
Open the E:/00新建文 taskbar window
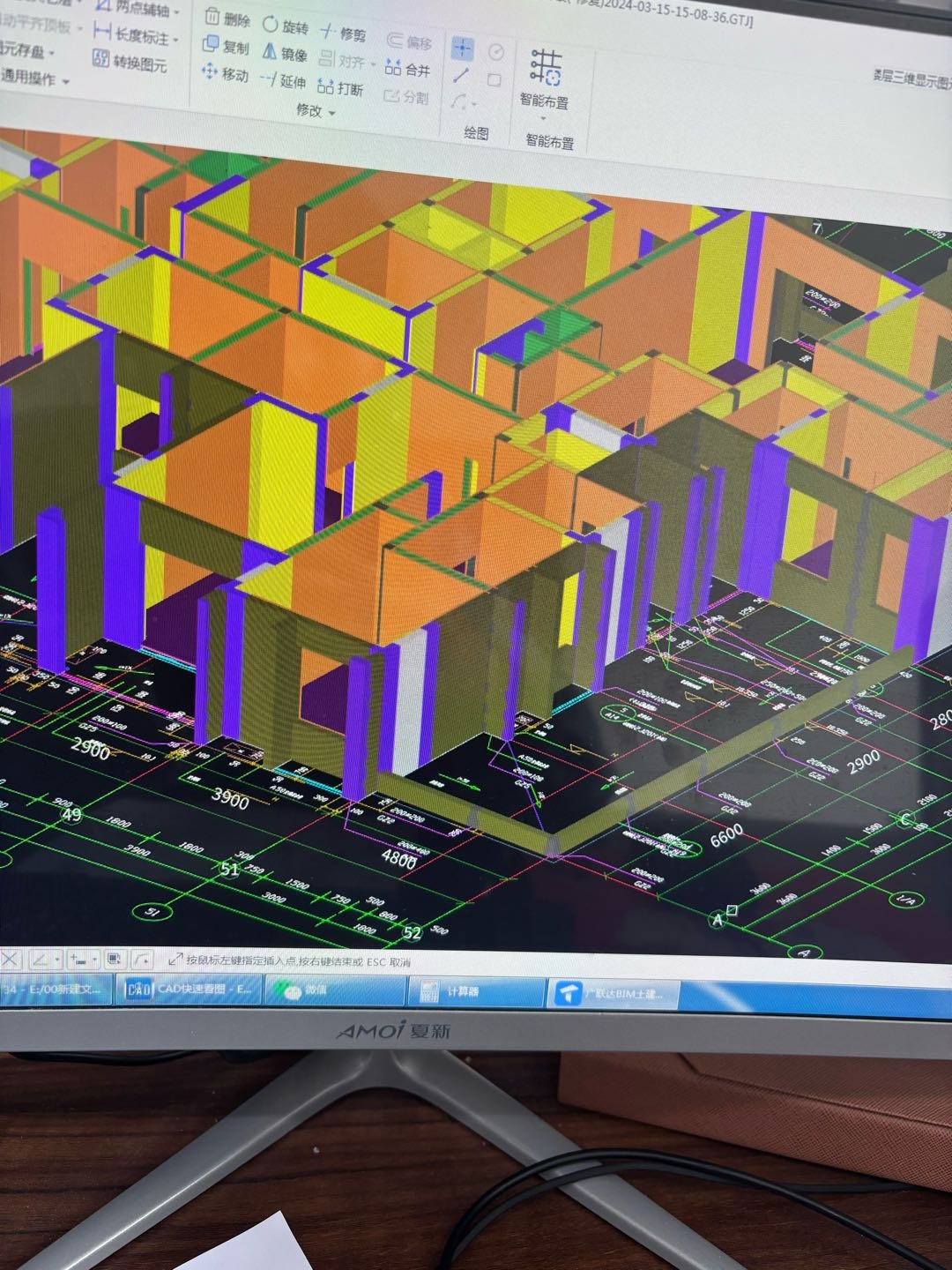point(56,989)
